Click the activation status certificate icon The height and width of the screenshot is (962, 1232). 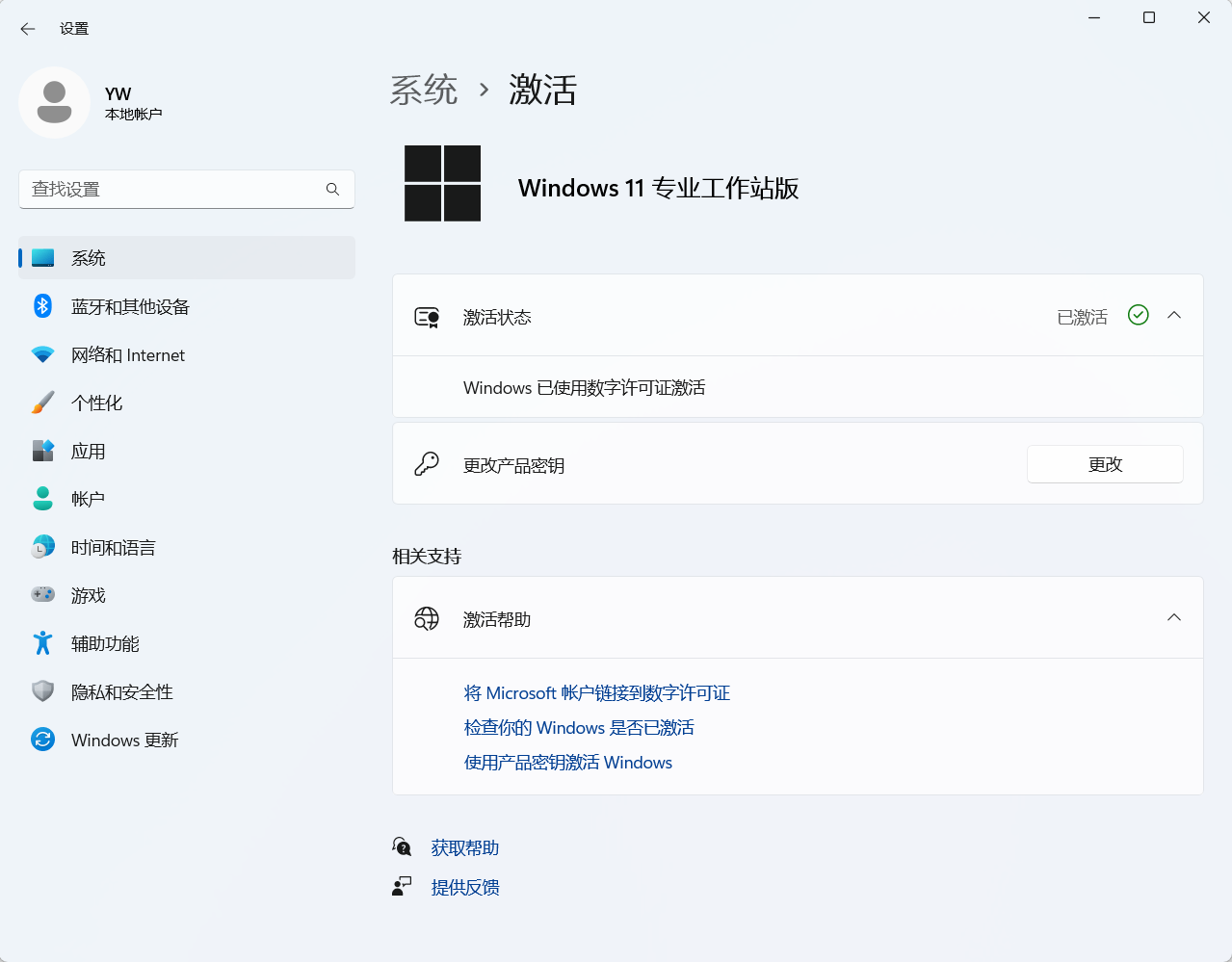pyautogui.click(x=427, y=317)
